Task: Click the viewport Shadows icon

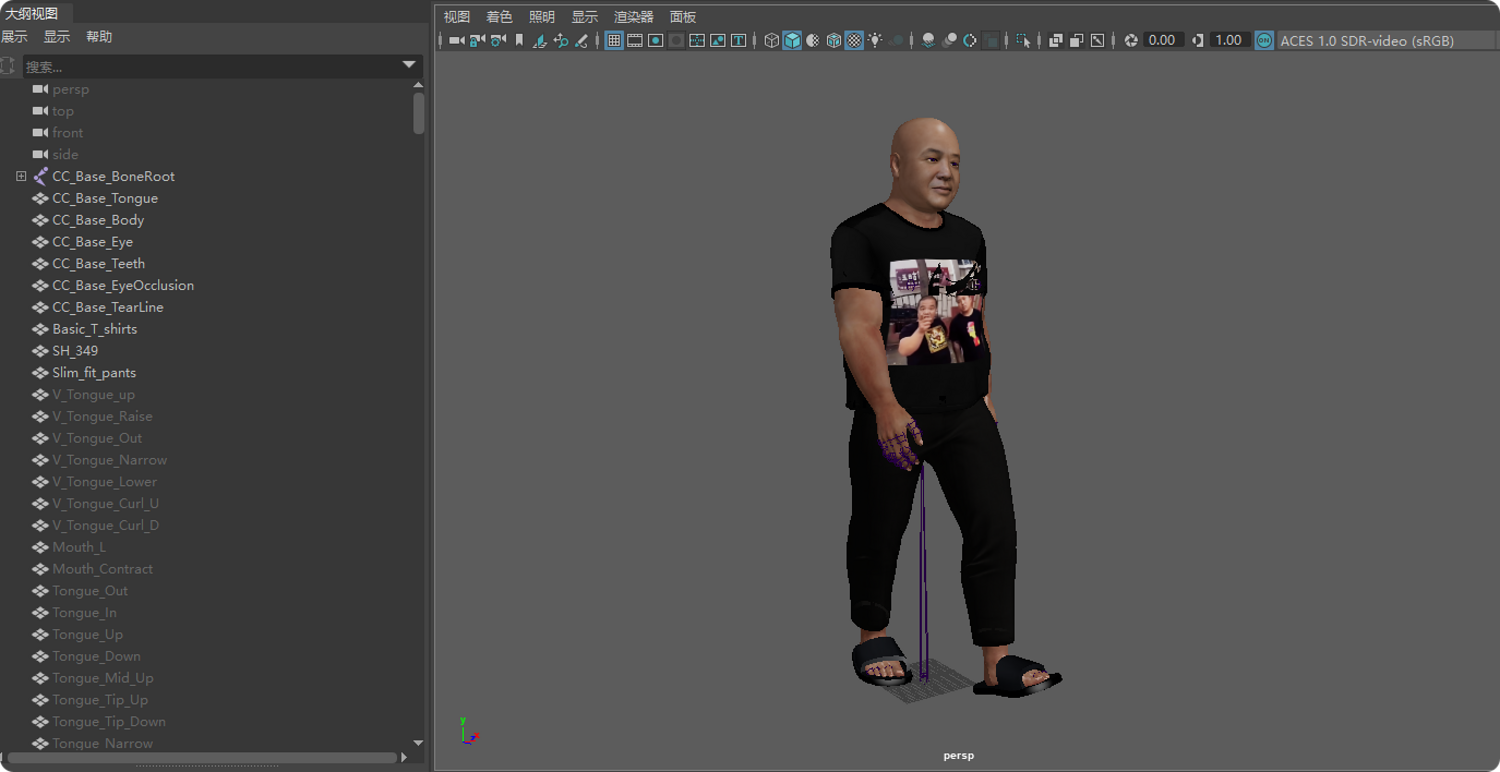Action: tap(896, 41)
